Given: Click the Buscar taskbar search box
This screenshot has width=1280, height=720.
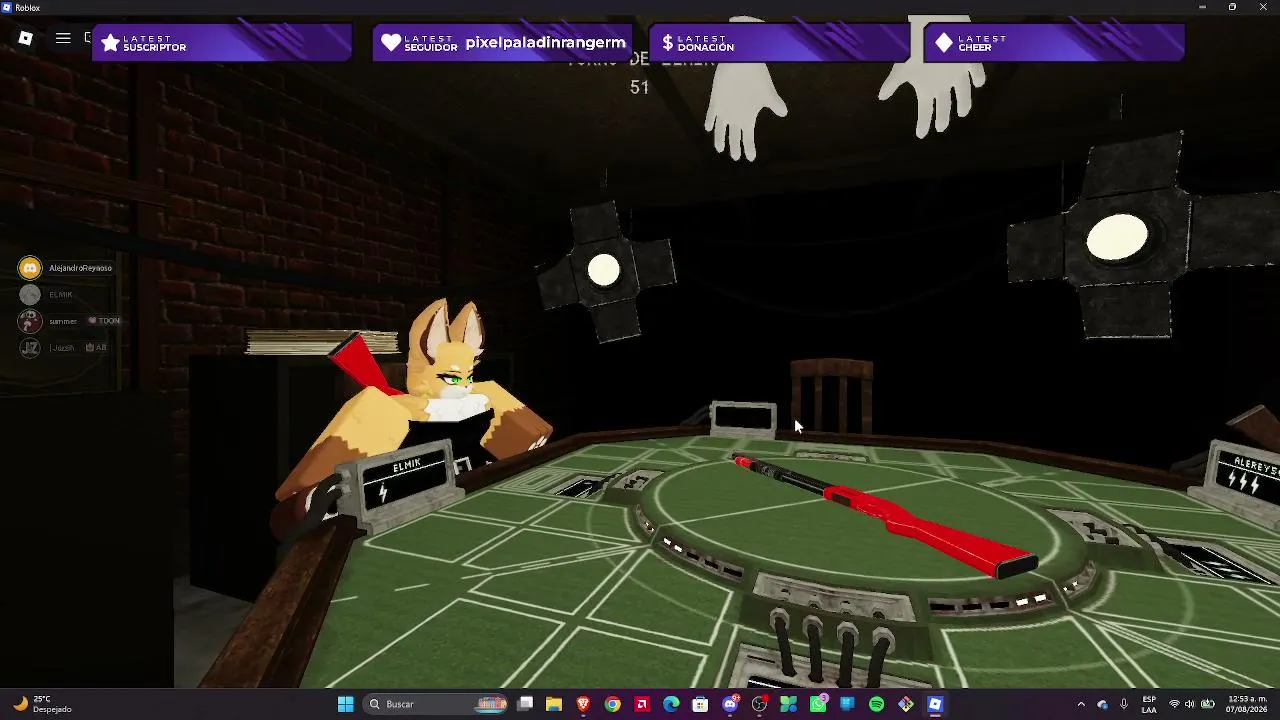Looking at the screenshot, I should tap(433, 704).
